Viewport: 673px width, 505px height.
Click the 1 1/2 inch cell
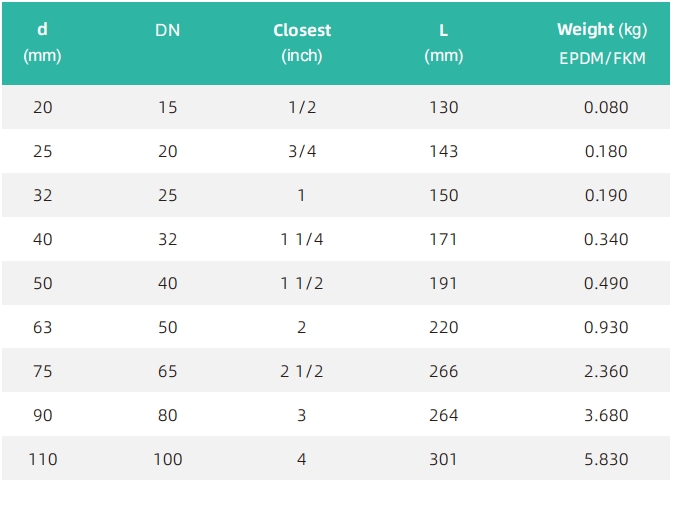click(x=302, y=283)
